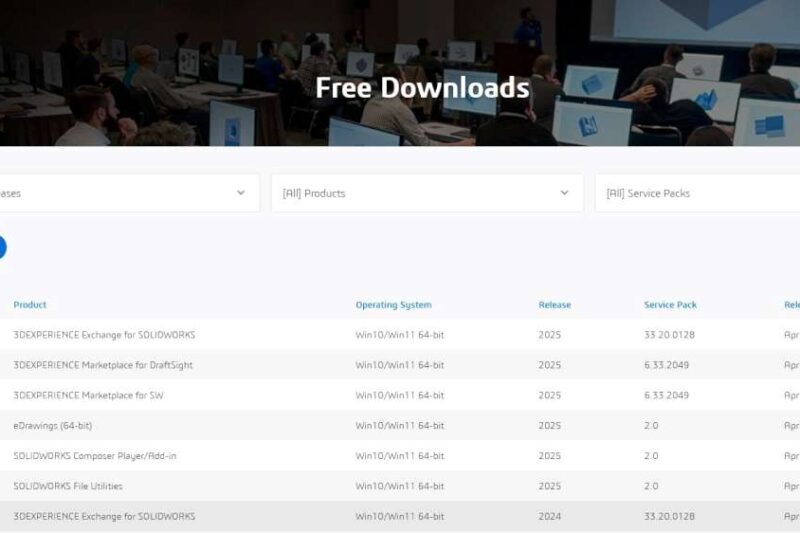Screen dimensions: 800x533
Task: Open the [All] Products dropdown
Action: click(427, 193)
